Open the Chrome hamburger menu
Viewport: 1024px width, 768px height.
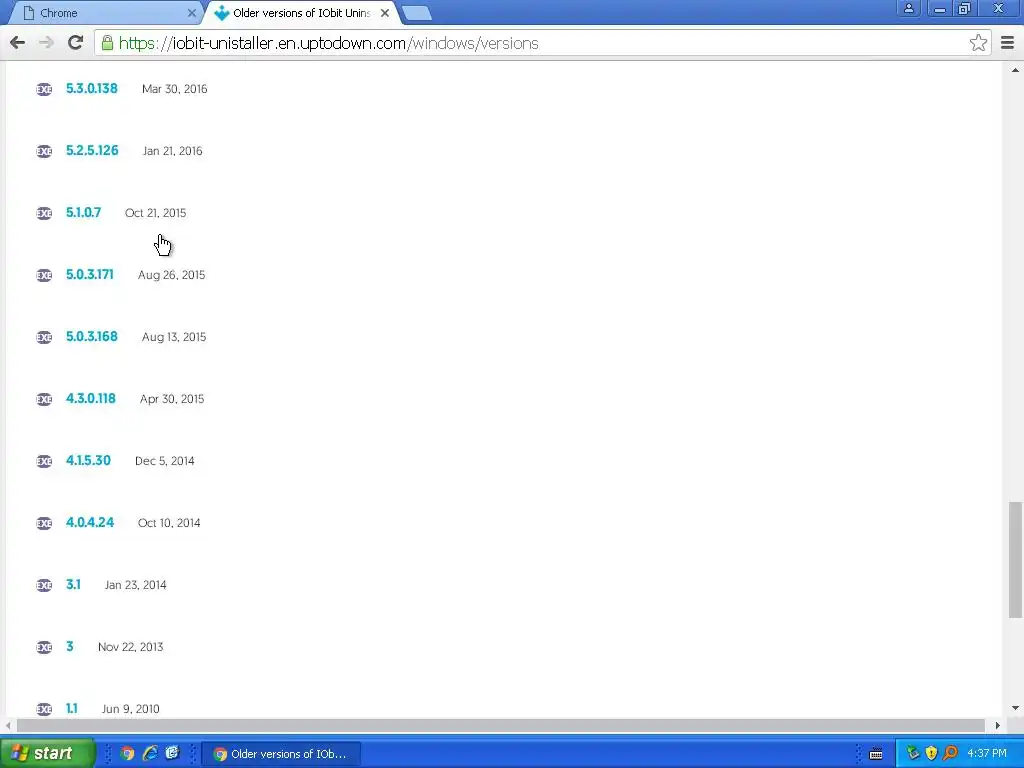click(x=1007, y=43)
